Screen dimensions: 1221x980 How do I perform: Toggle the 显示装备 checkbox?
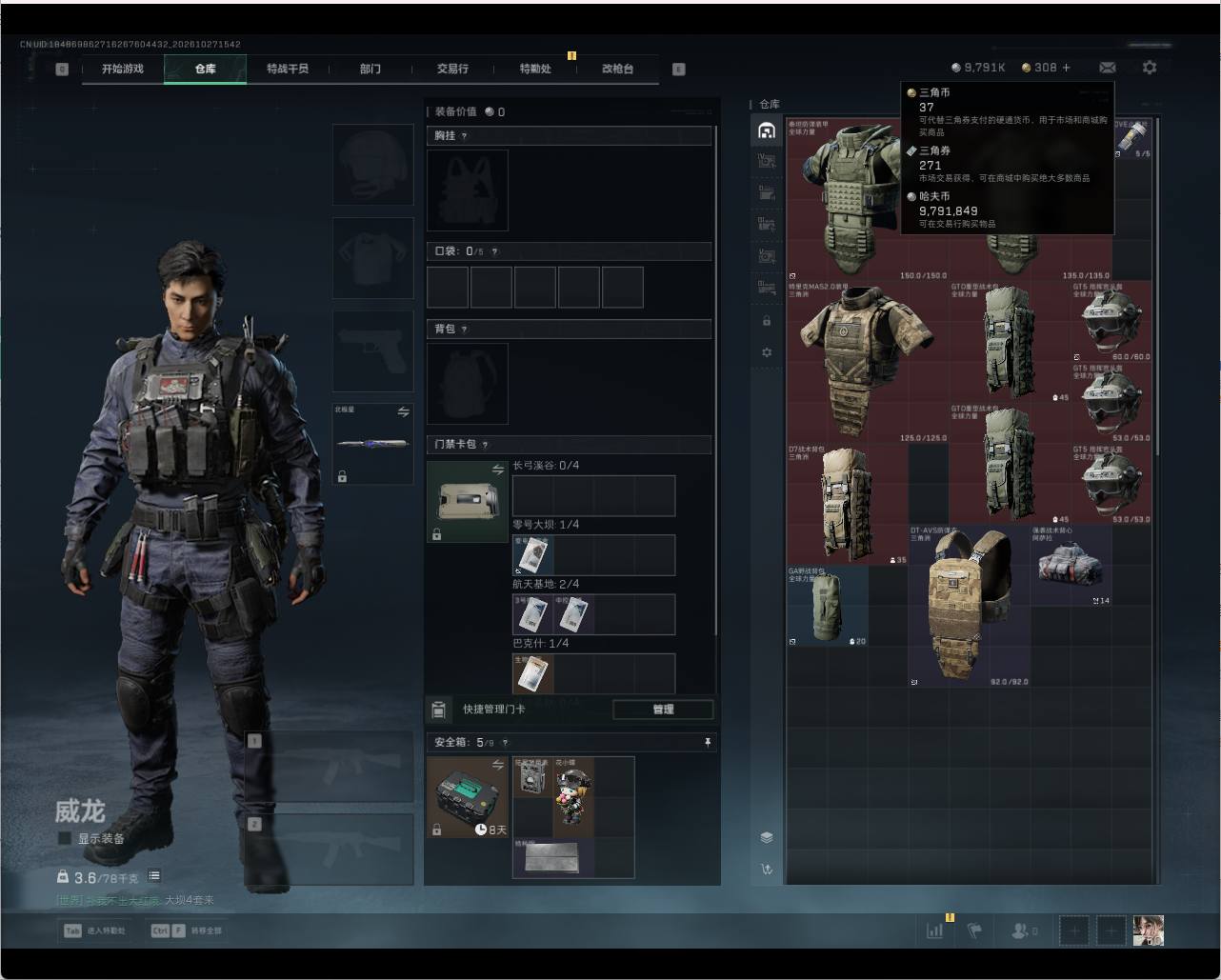(x=65, y=838)
